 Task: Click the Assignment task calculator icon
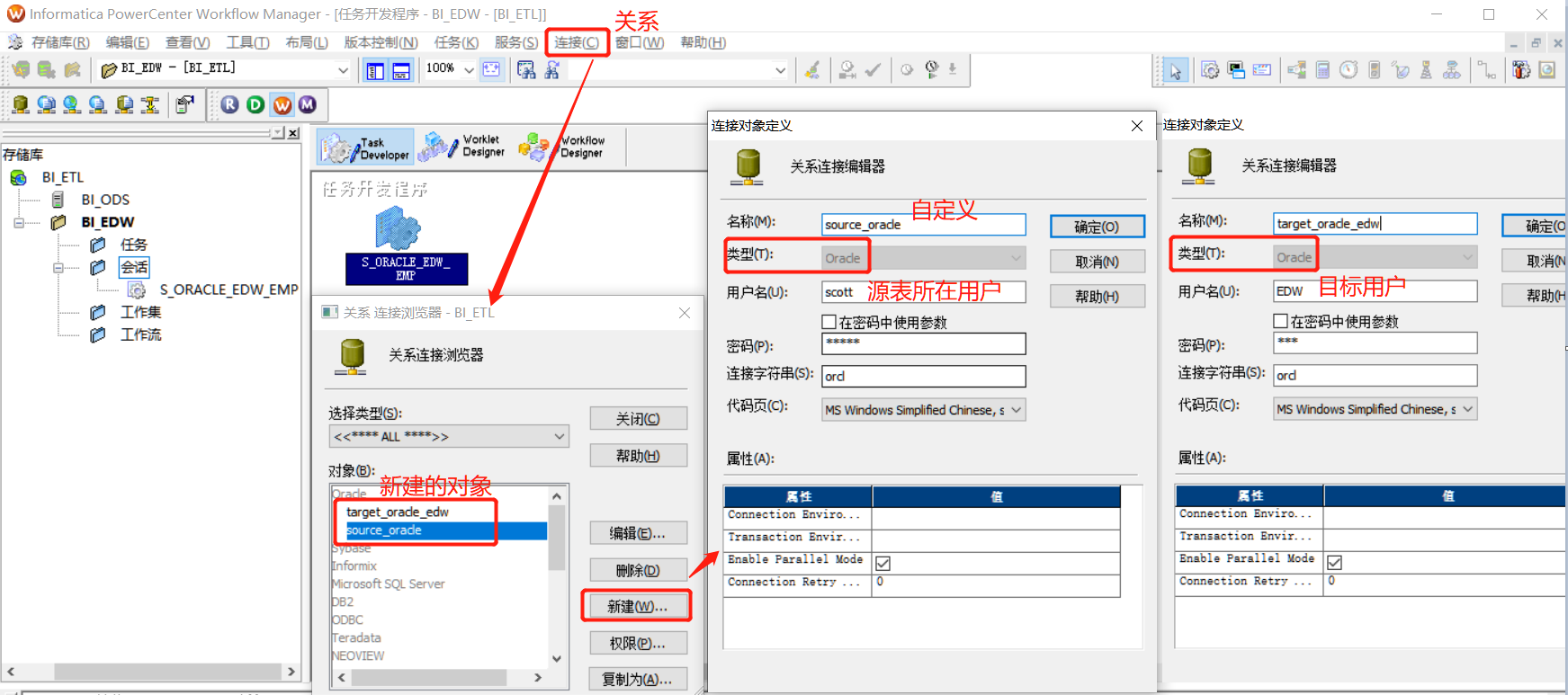1322,70
